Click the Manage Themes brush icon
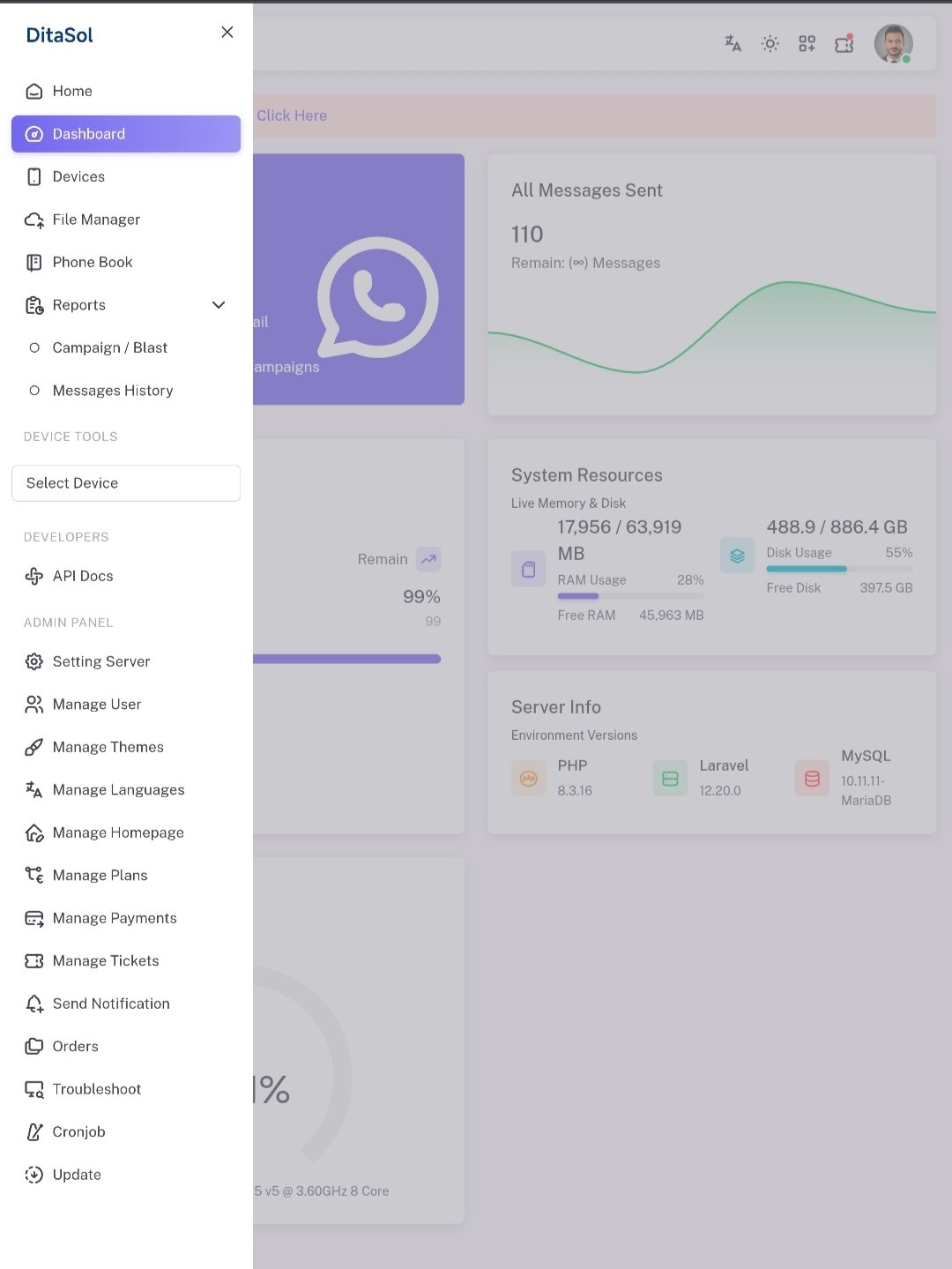 pyautogui.click(x=34, y=748)
